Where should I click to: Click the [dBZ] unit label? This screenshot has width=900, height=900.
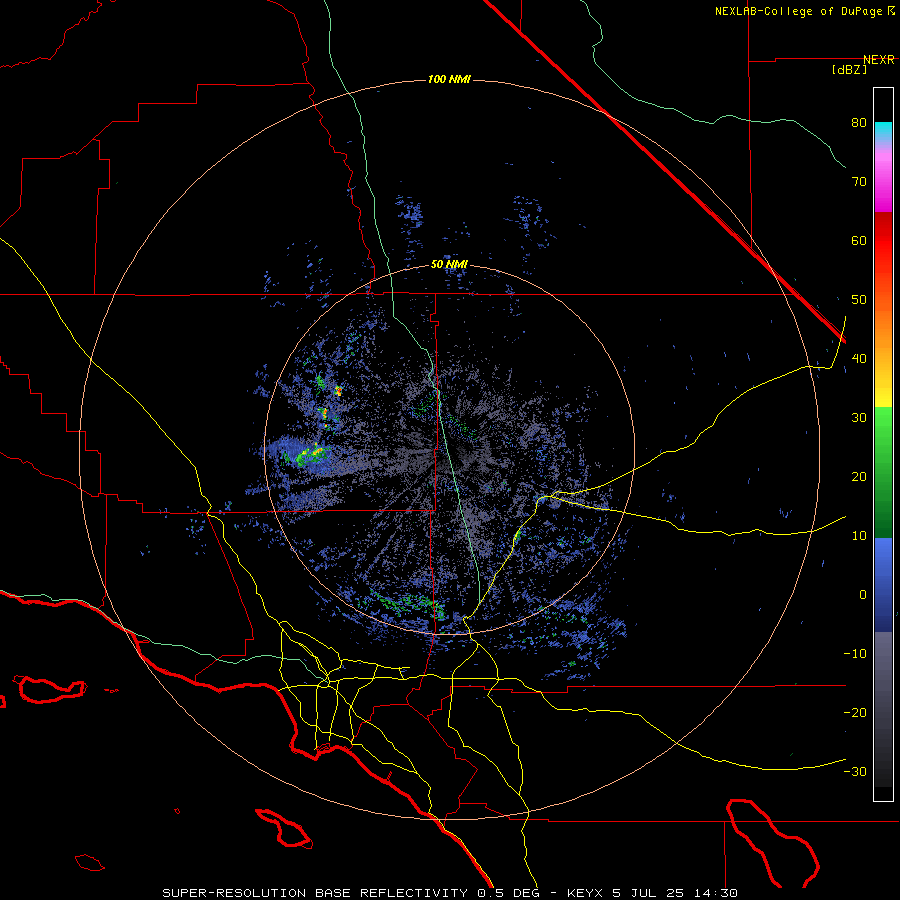pyautogui.click(x=849, y=70)
